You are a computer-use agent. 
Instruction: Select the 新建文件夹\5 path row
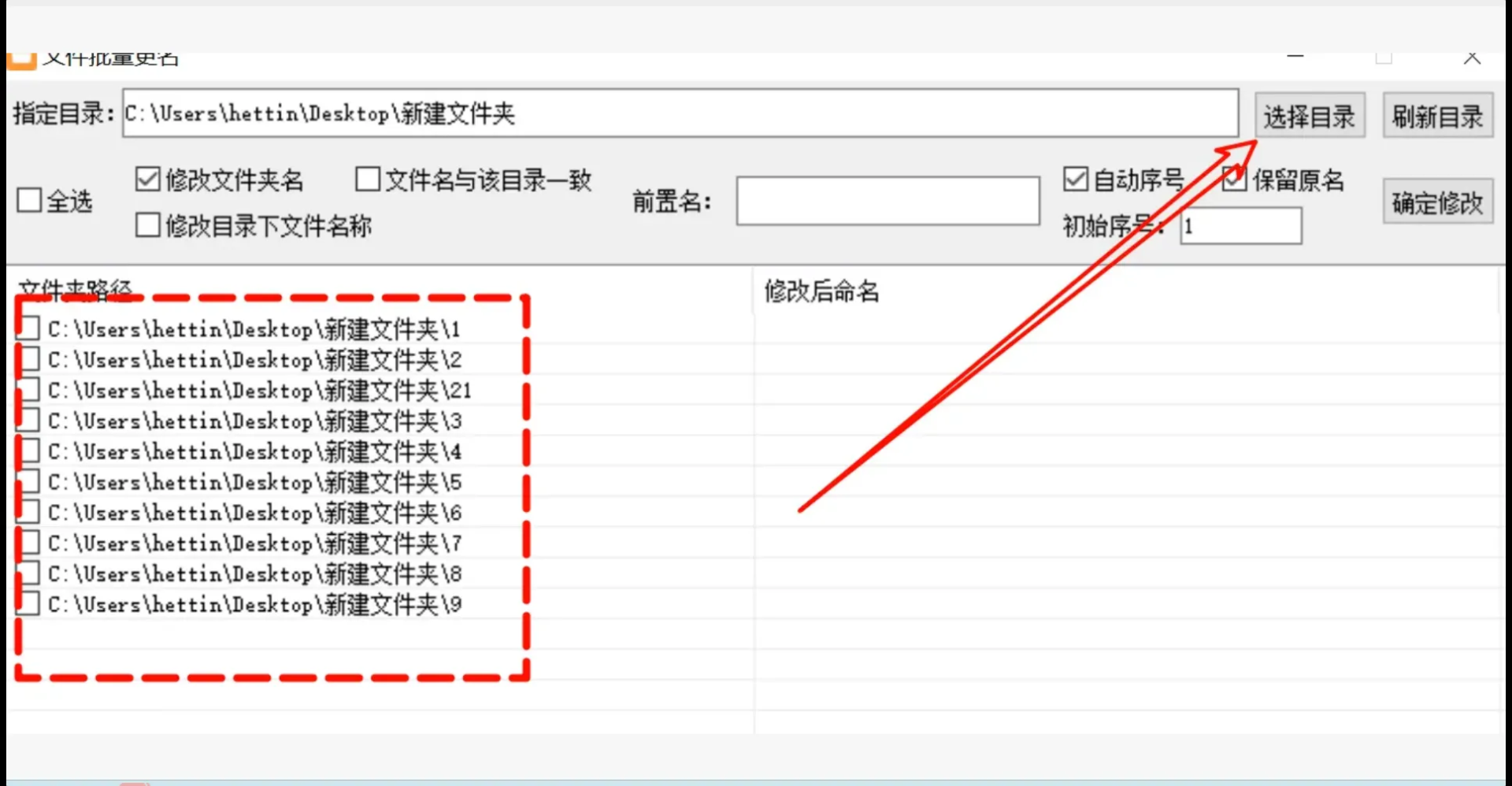[252, 481]
